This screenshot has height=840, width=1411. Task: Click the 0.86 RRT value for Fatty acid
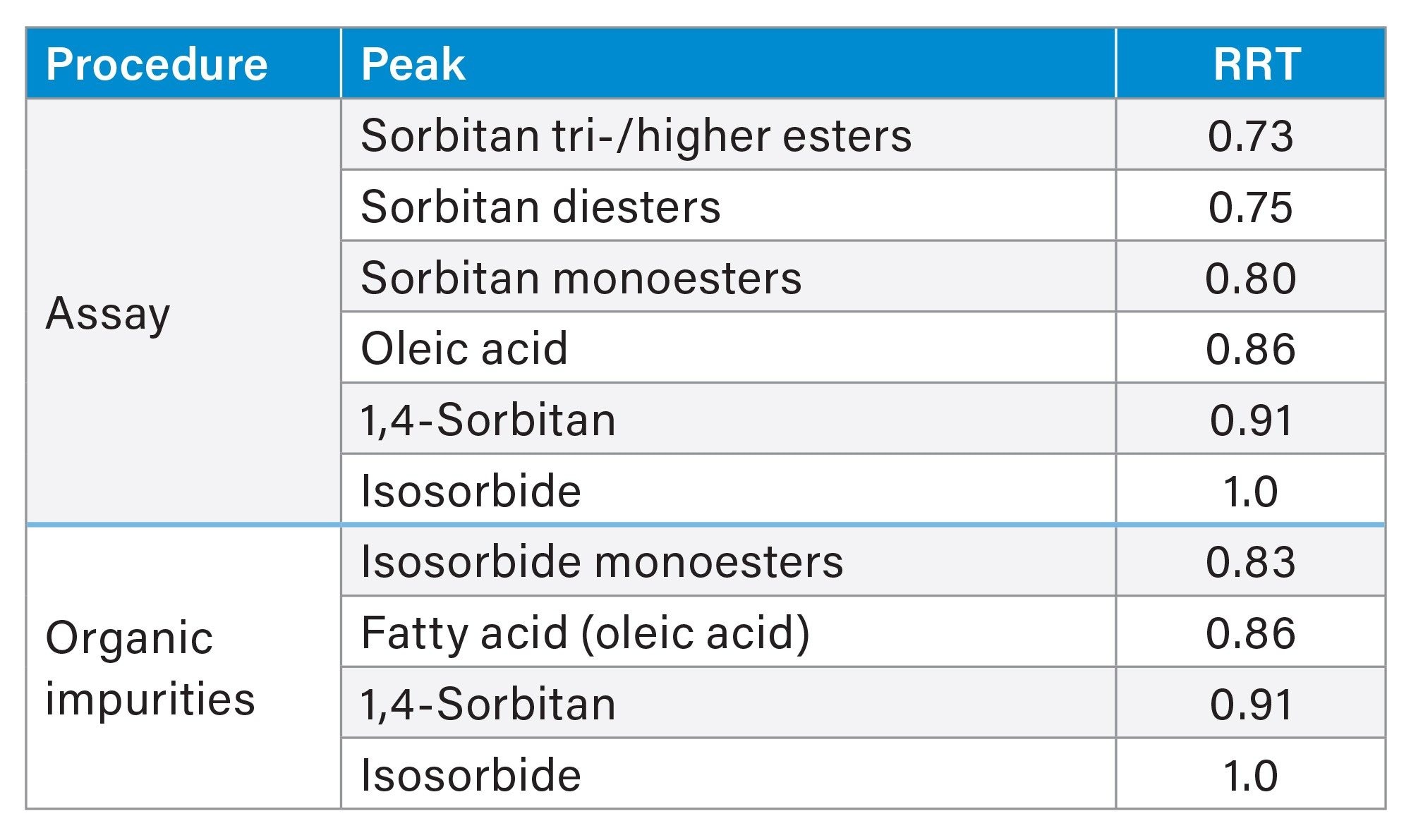pyautogui.click(x=1250, y=633)
